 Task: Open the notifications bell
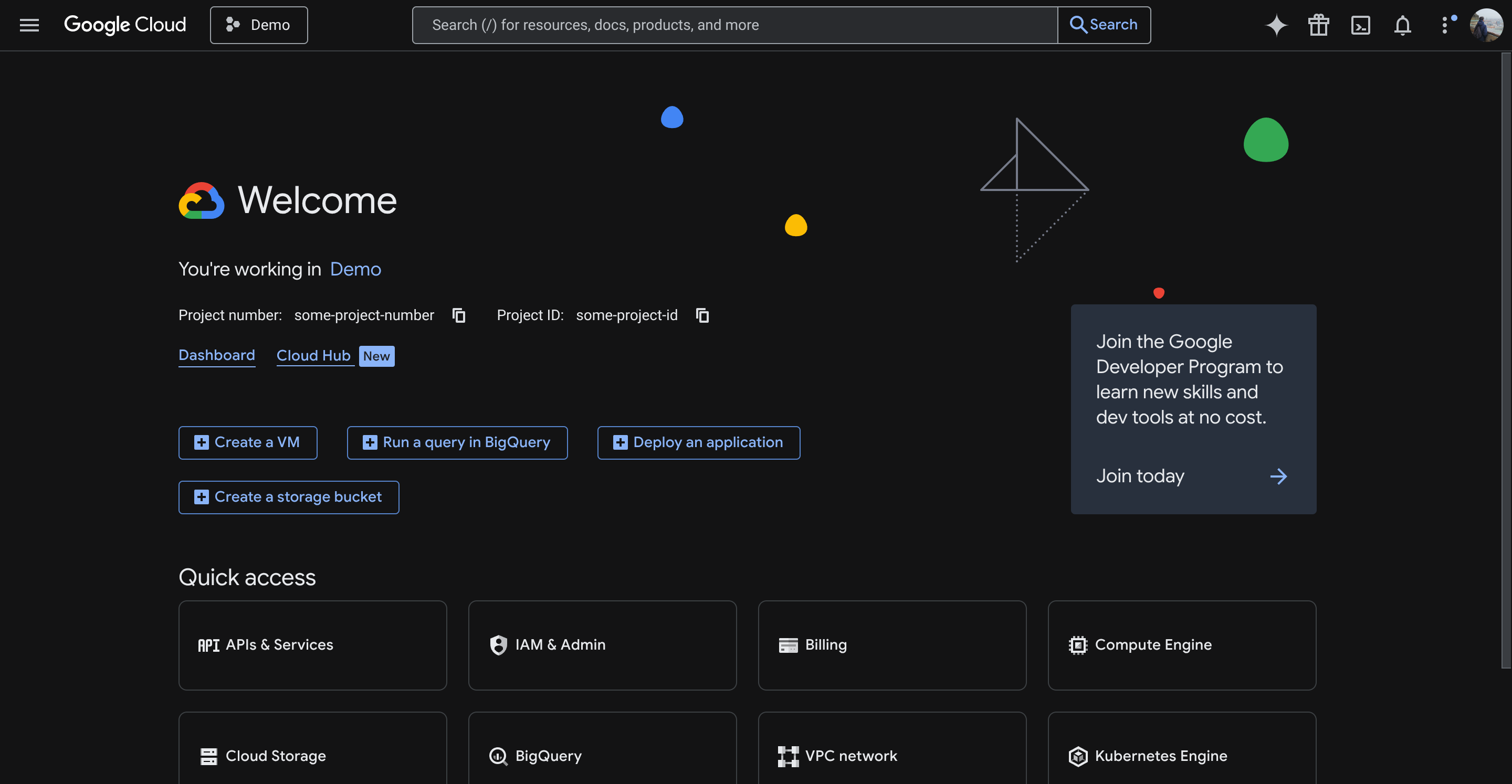pyautogui.click(x=1402, y=25)
